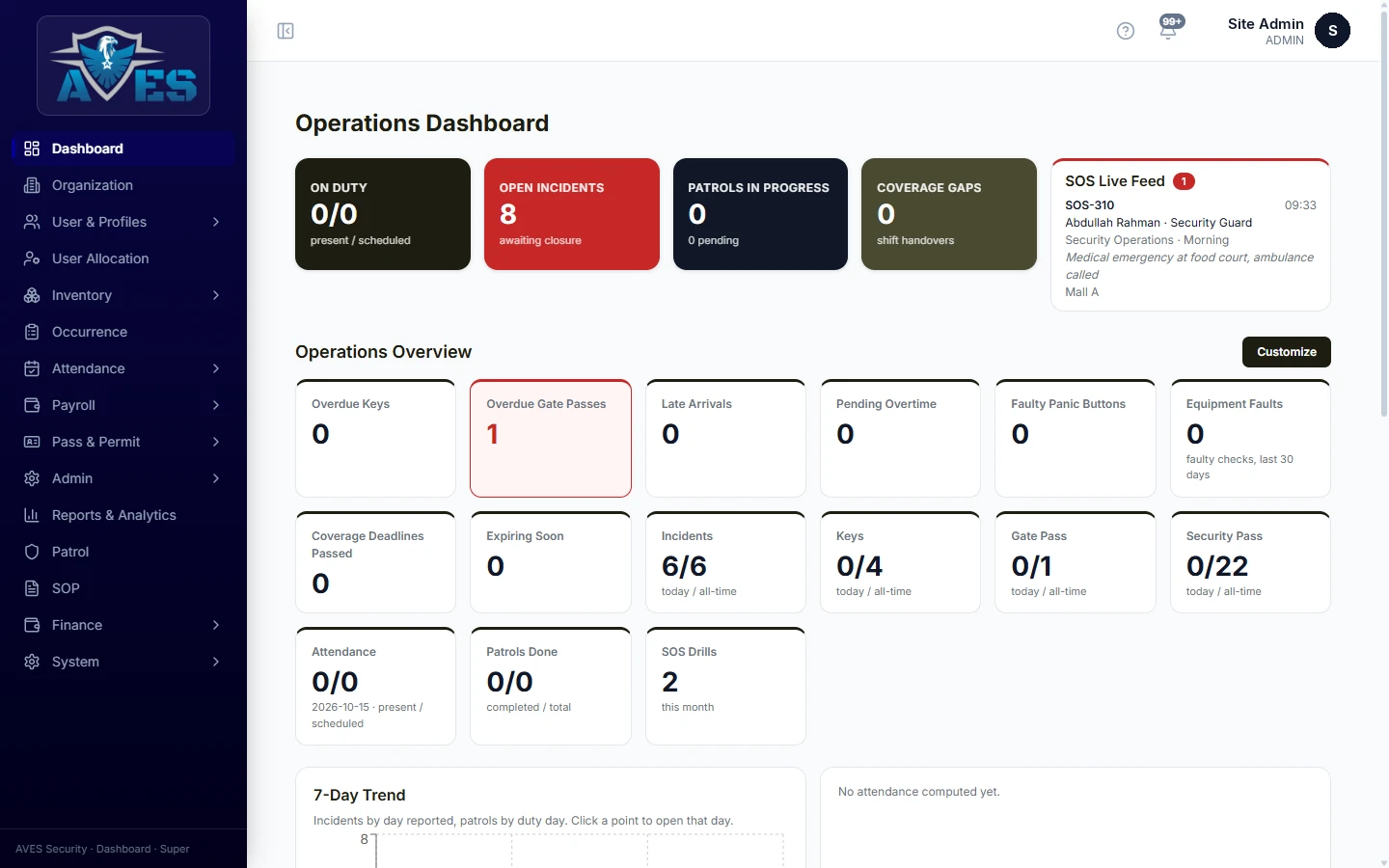This screenshot has height=868, width=1389.
Task: Open the Coverage Gaps card
Action: pos(949,214)
